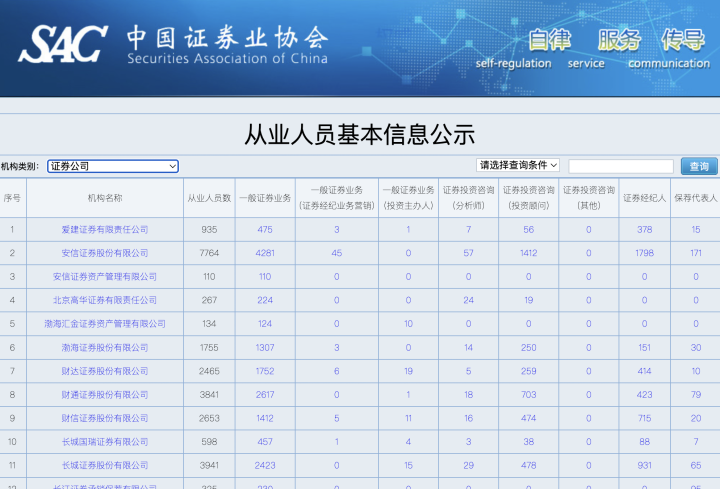Click the 中国证券业协会 site title
The image size is (720, 489).
coord(228,38)
